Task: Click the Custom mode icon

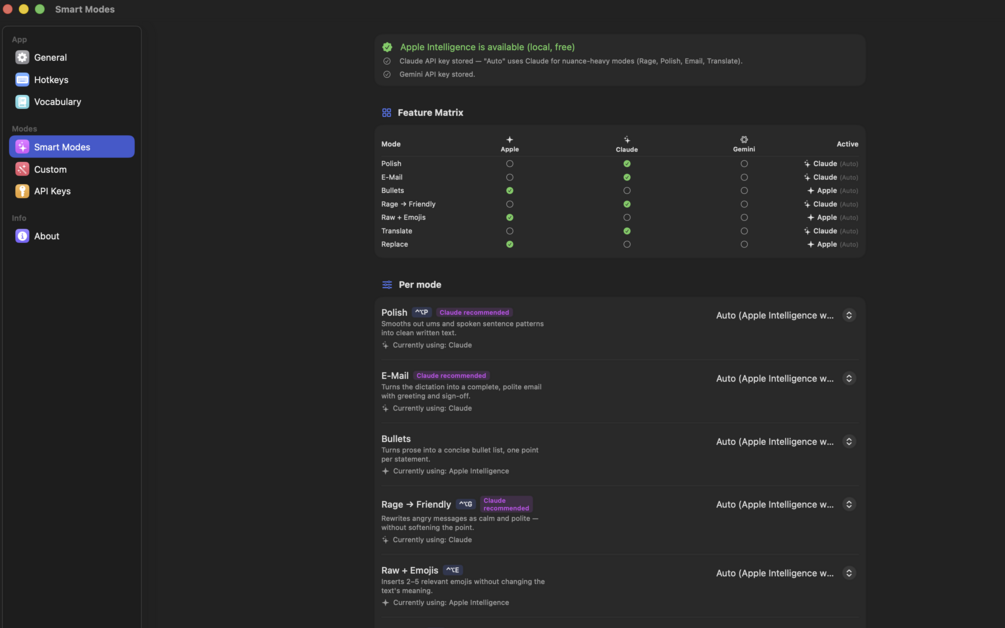Action: coord(22,169)
